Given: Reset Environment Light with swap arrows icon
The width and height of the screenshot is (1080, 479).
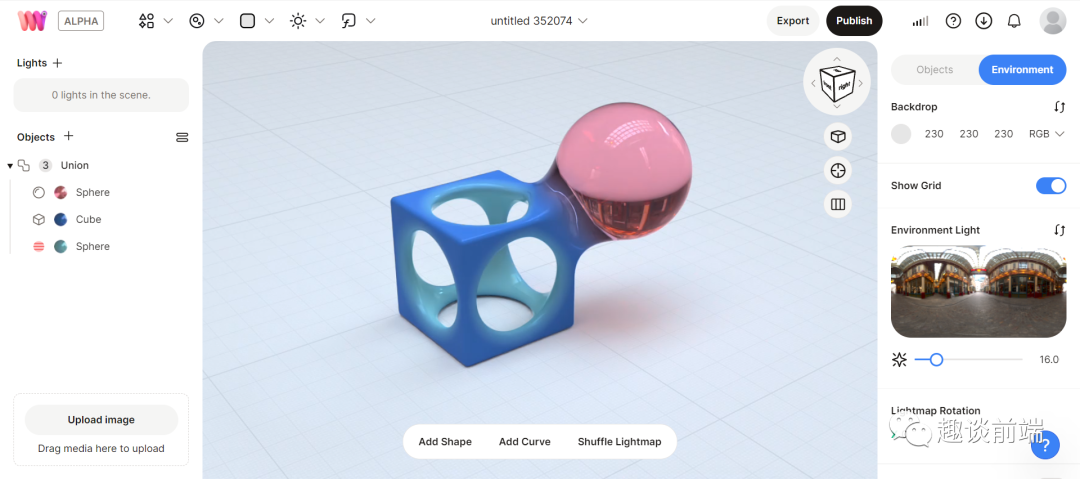Looking at the screenshot, I should click(1059, 230).
